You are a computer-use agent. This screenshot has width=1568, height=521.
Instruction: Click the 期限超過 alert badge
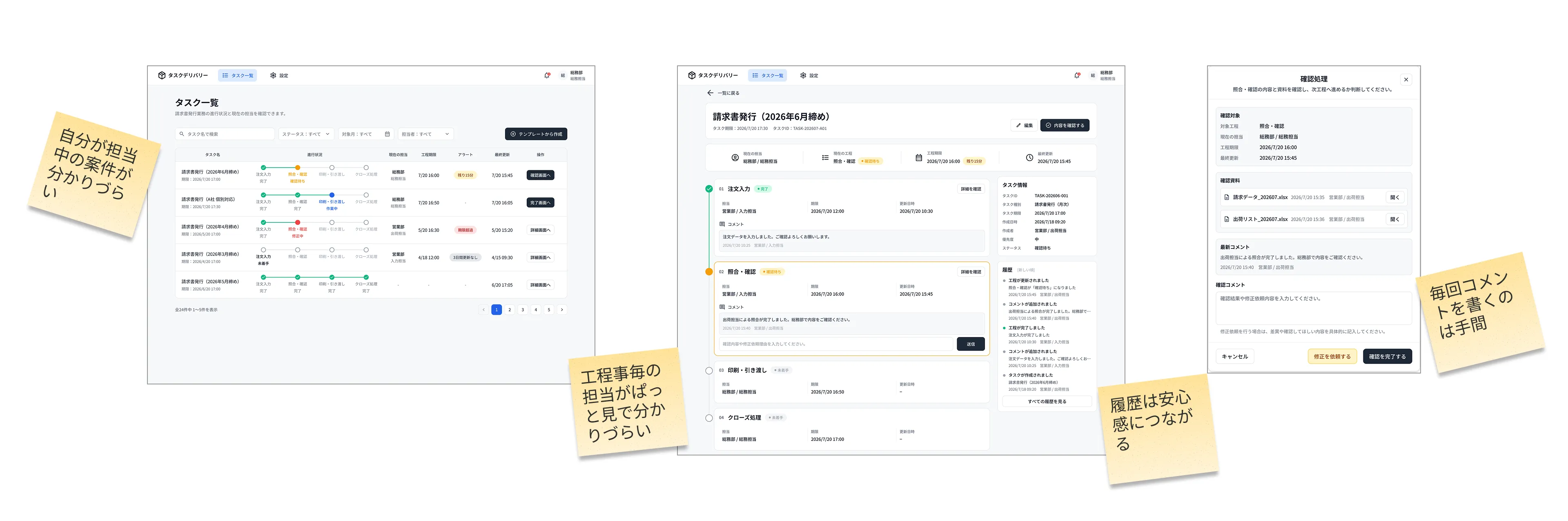[465, 230]
